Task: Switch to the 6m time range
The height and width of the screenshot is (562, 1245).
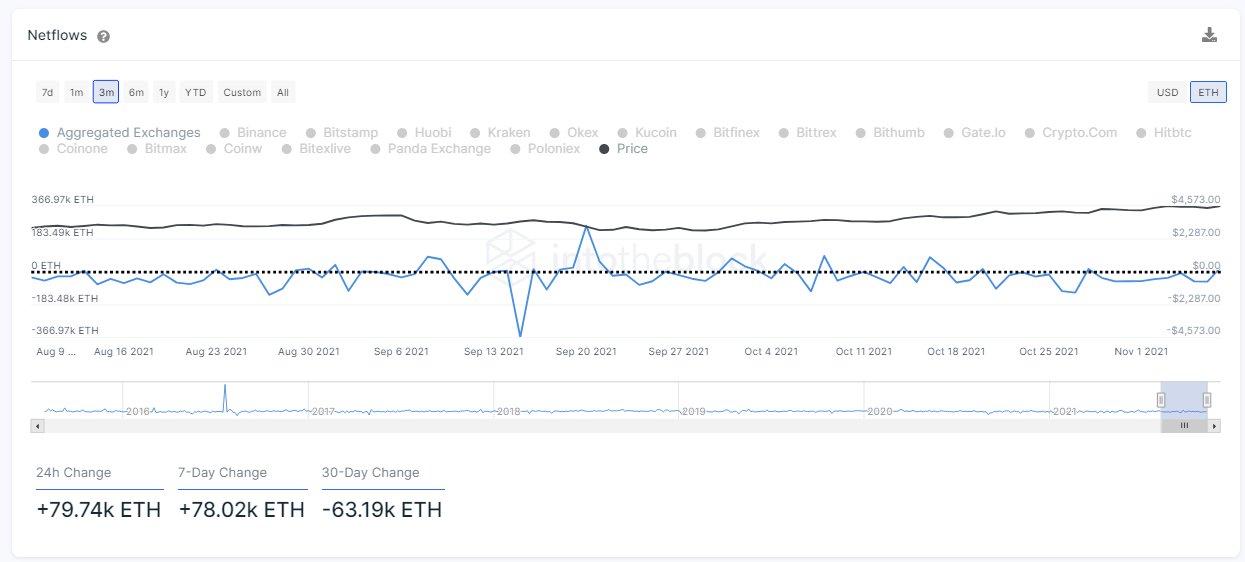Action: tap(136, 93)
